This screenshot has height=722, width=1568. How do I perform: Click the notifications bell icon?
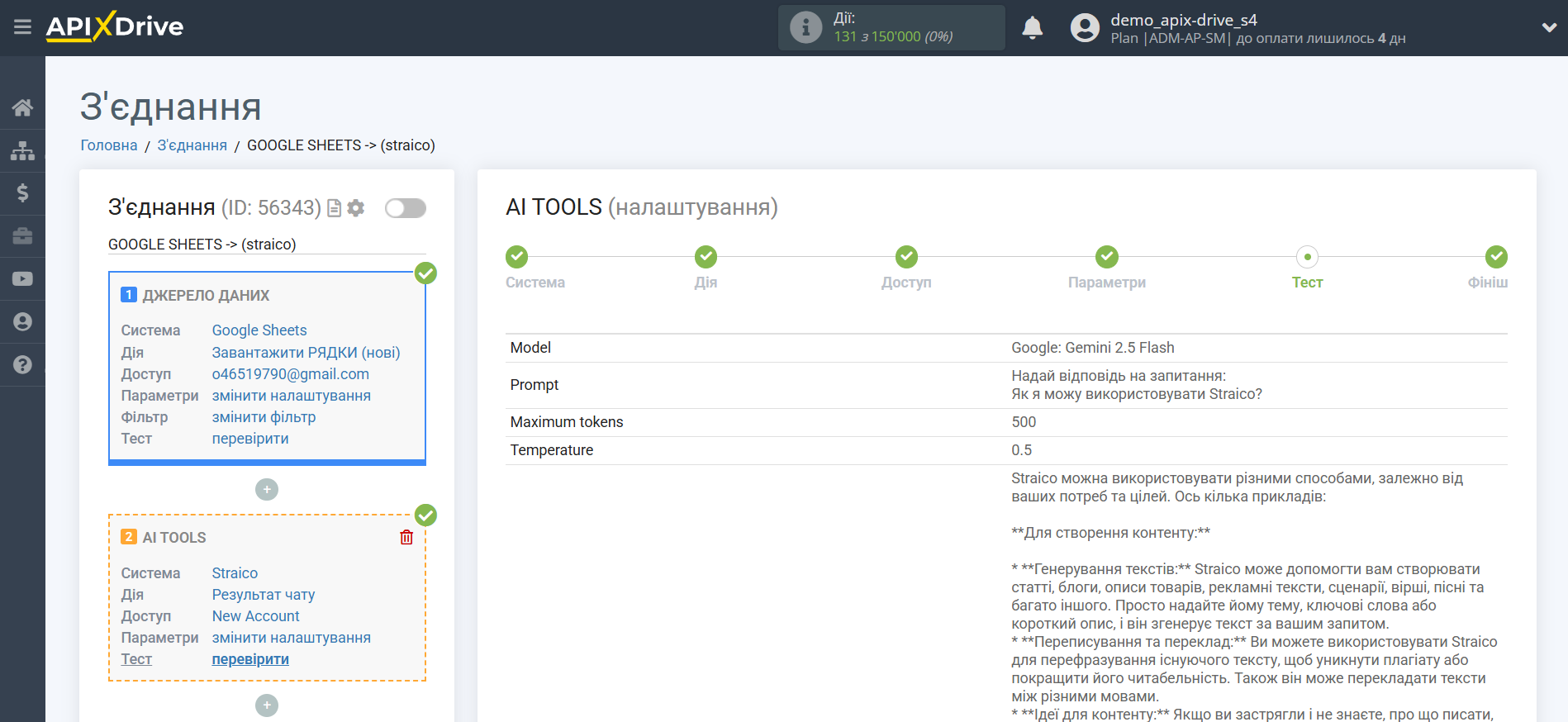pos(1032,28)
